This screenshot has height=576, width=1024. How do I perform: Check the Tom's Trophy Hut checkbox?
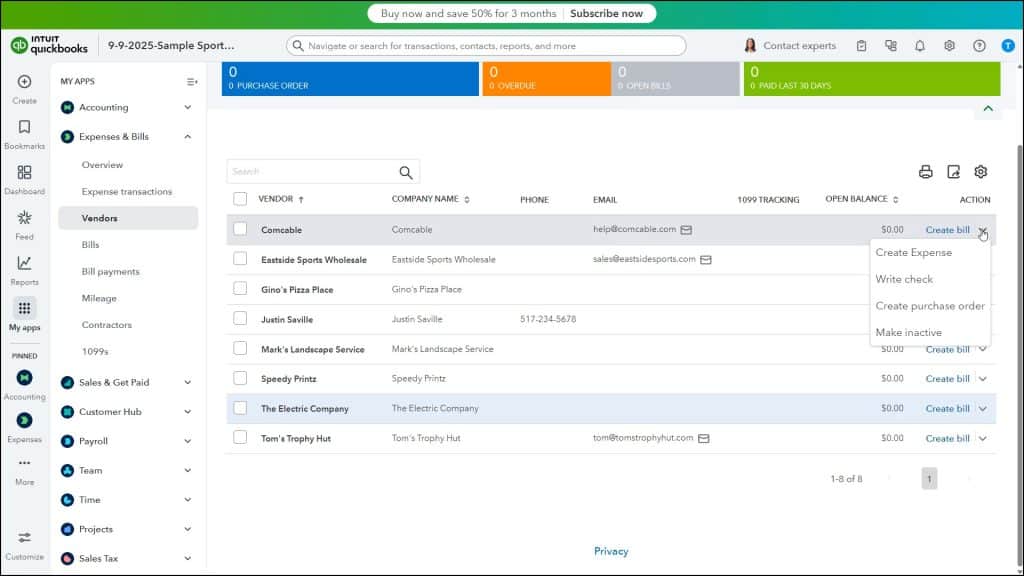pos(240,438)
